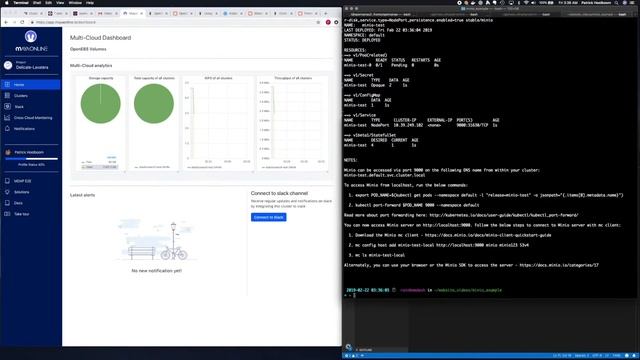Reload the browser page

coord(22,22)
